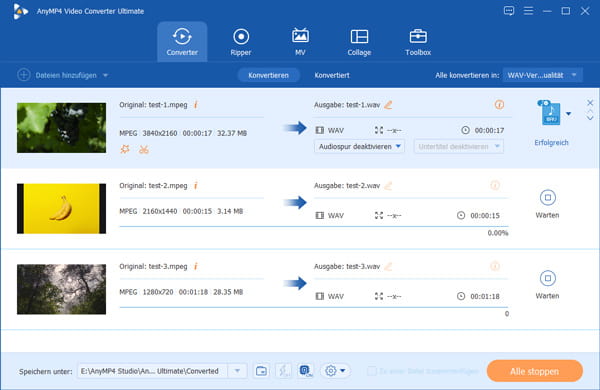Switch to the Konvertiert tab
The width and height of the screenshot is (600, 390).
point(332,75)
